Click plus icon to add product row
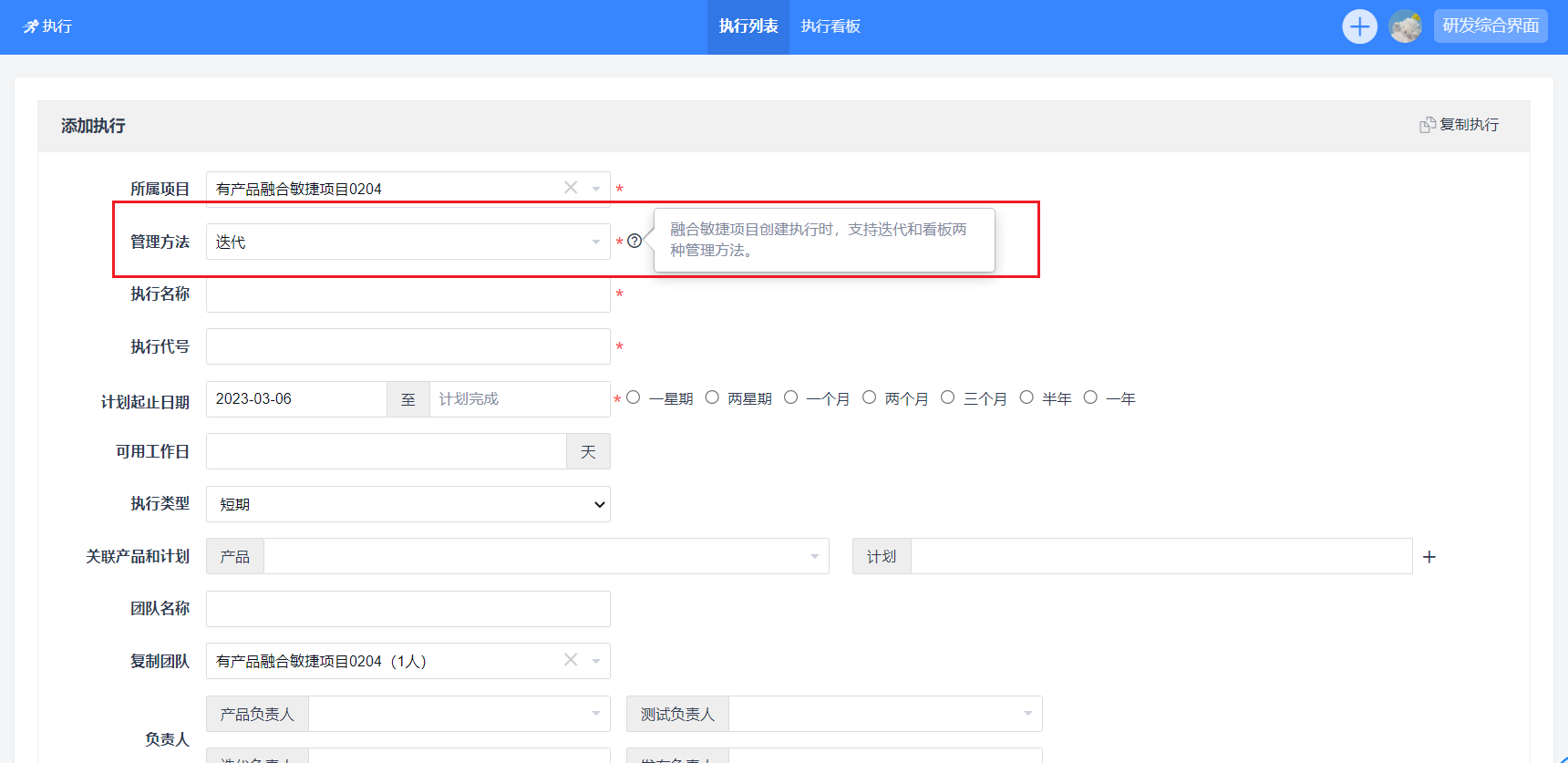1568x763 pixels. coord(1429,557)
